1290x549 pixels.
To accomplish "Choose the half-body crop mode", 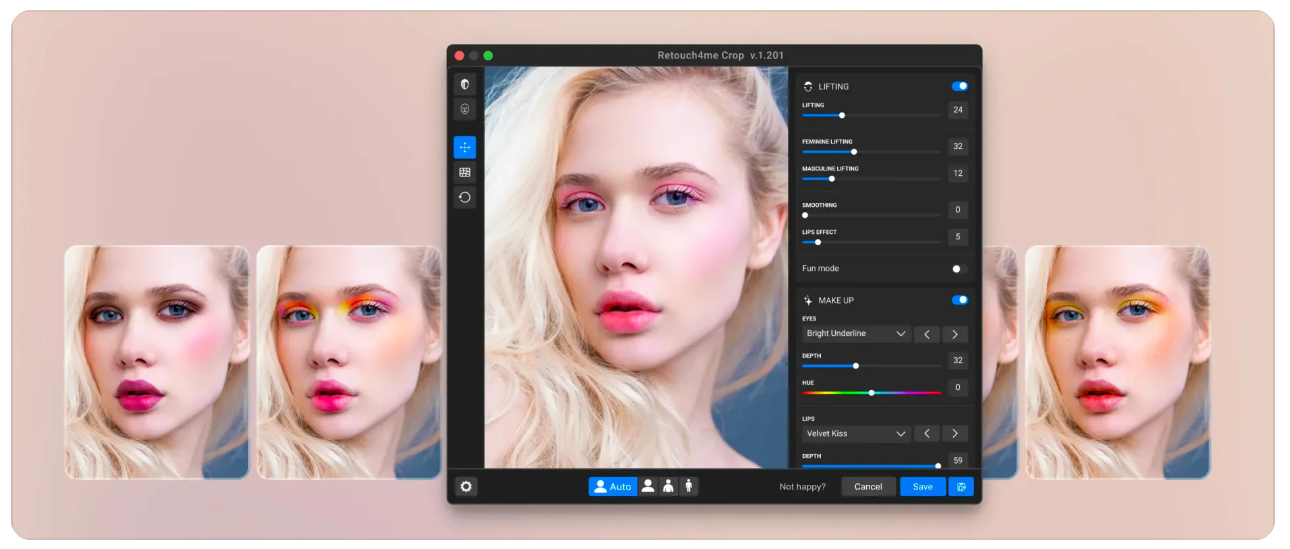I will [x=668, y=486].
